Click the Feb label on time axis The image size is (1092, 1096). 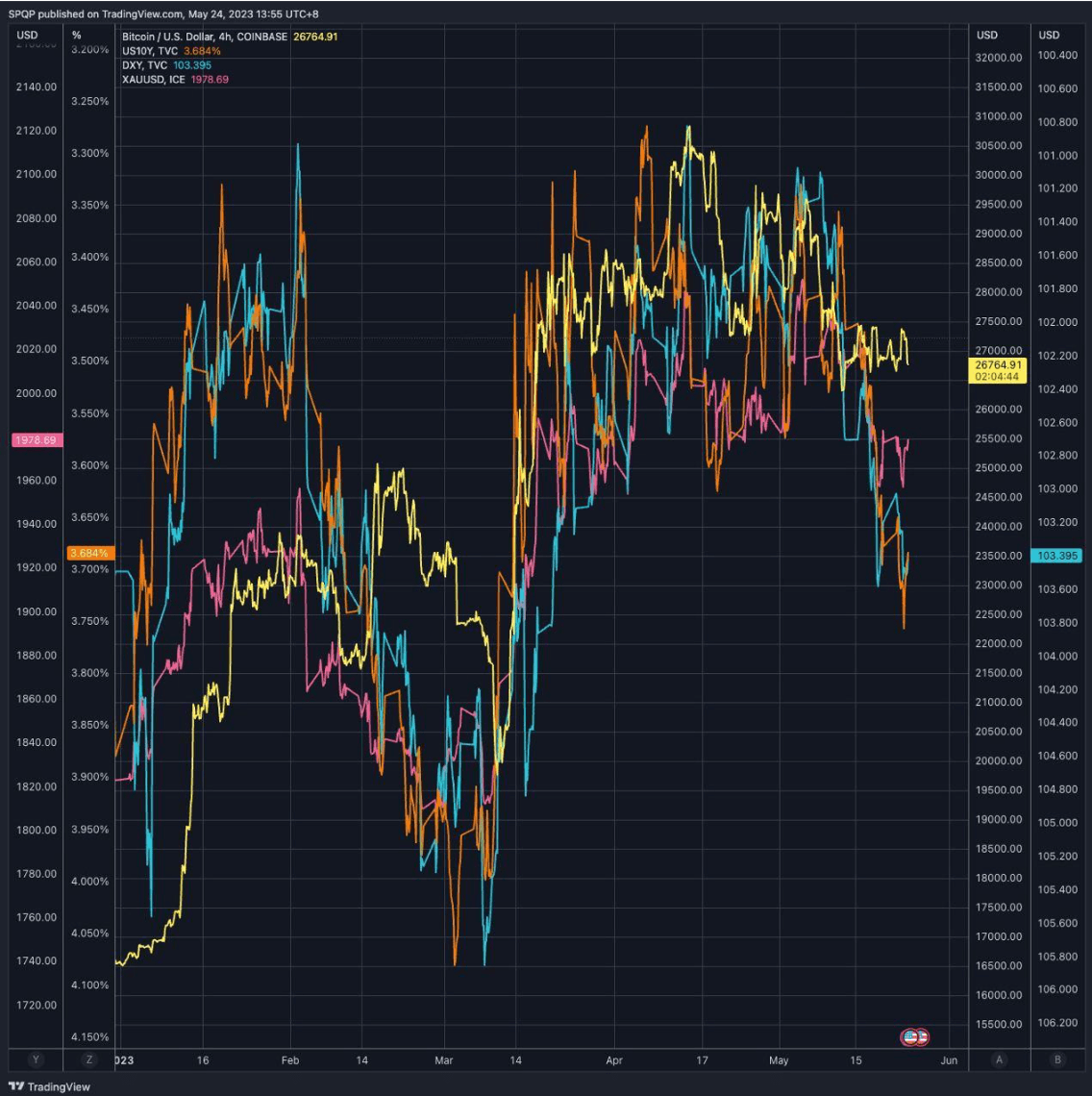point(290,1059)
